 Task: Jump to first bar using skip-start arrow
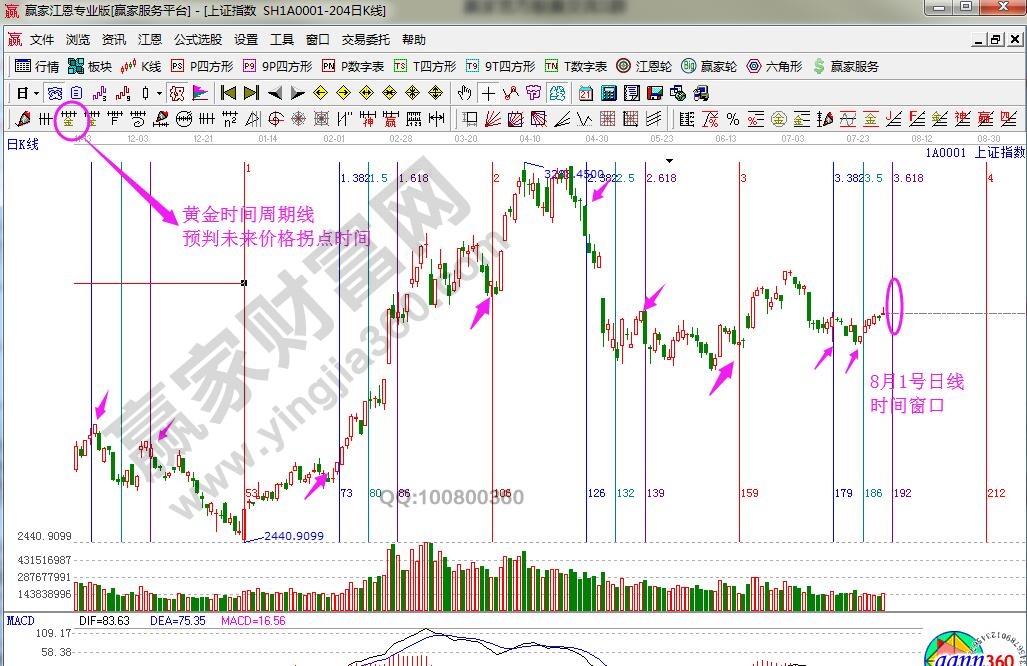point(228,94)
